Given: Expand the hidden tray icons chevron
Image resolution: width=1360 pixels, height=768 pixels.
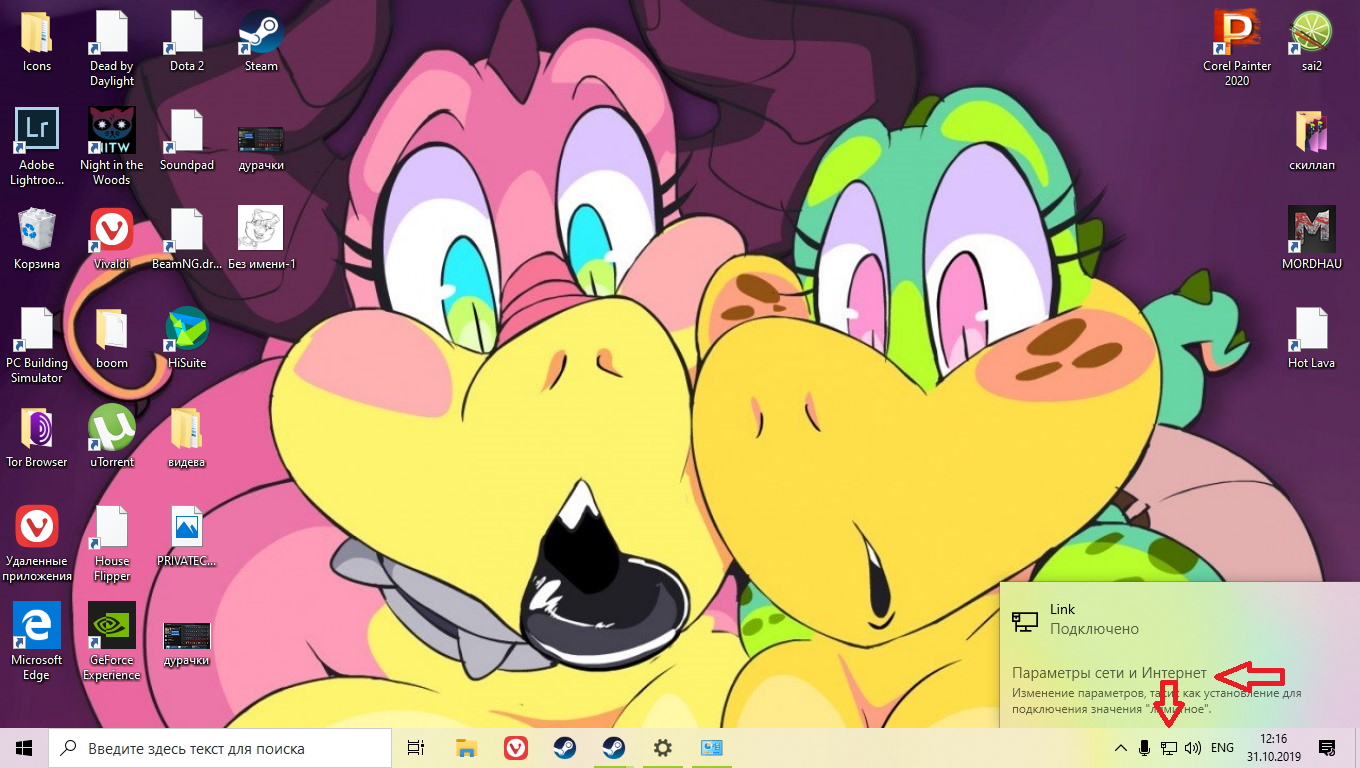Looking at the screenshot, I should pos(1120,748).
